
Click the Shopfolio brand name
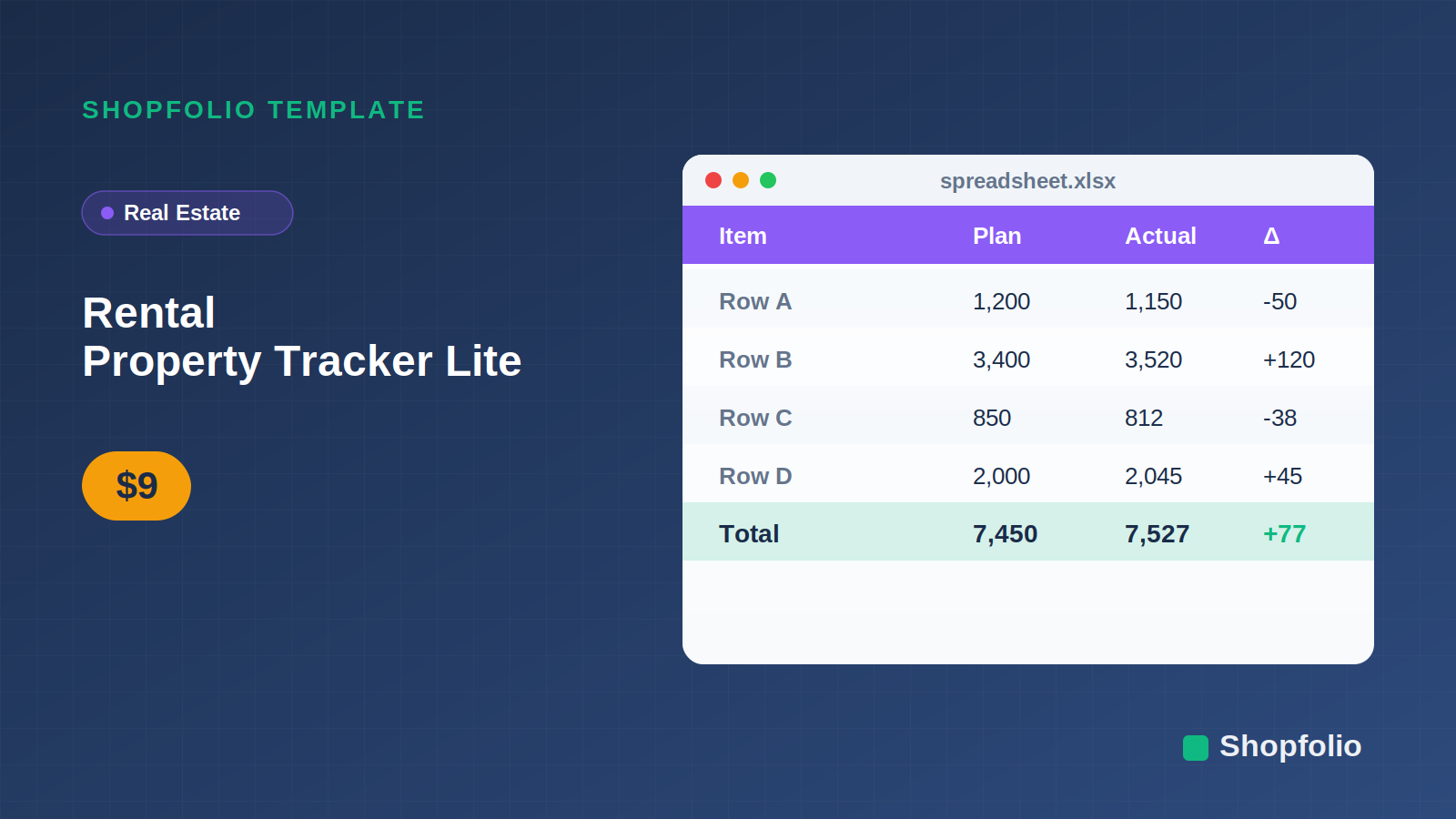(x=1290, y=746)
